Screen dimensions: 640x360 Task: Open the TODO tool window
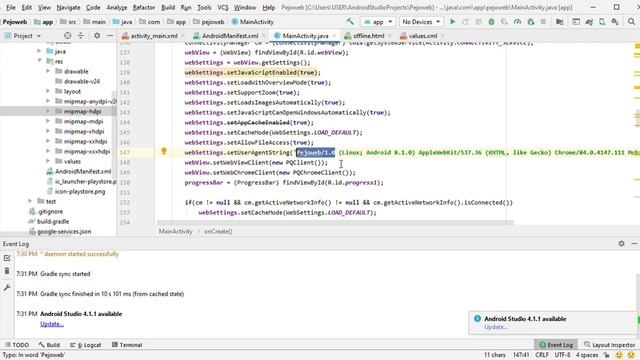pos(17,345)
